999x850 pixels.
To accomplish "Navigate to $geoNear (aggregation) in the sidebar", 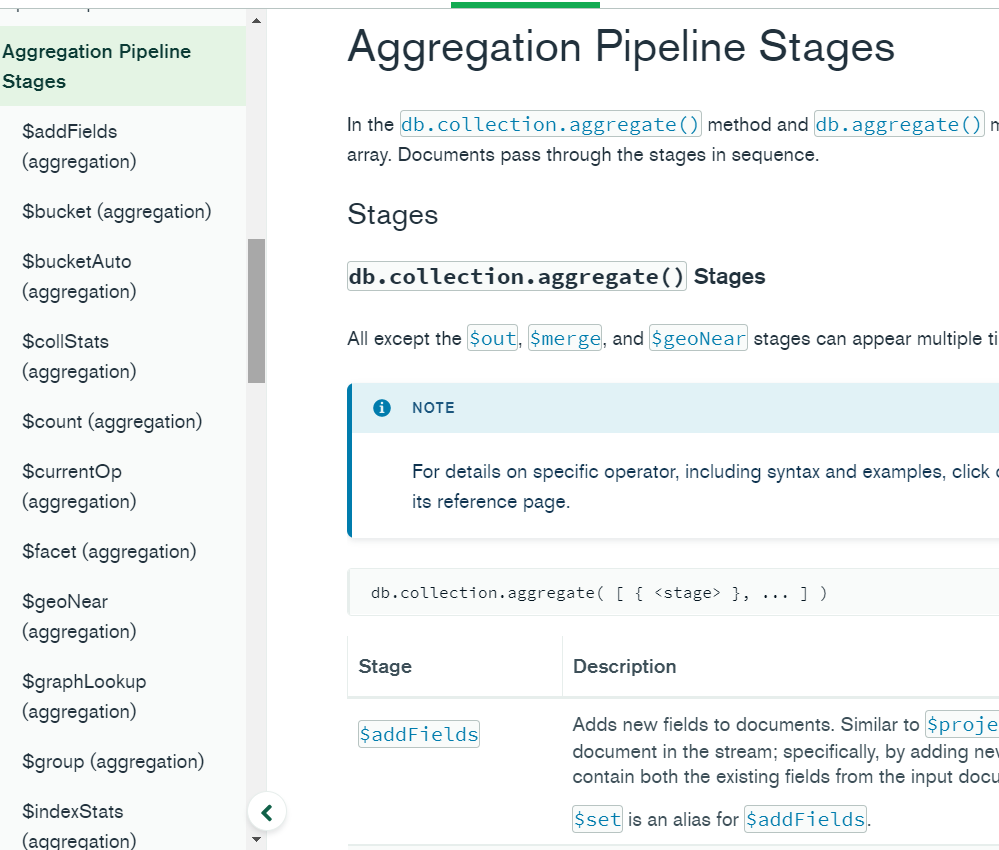I will coord(79,616).
